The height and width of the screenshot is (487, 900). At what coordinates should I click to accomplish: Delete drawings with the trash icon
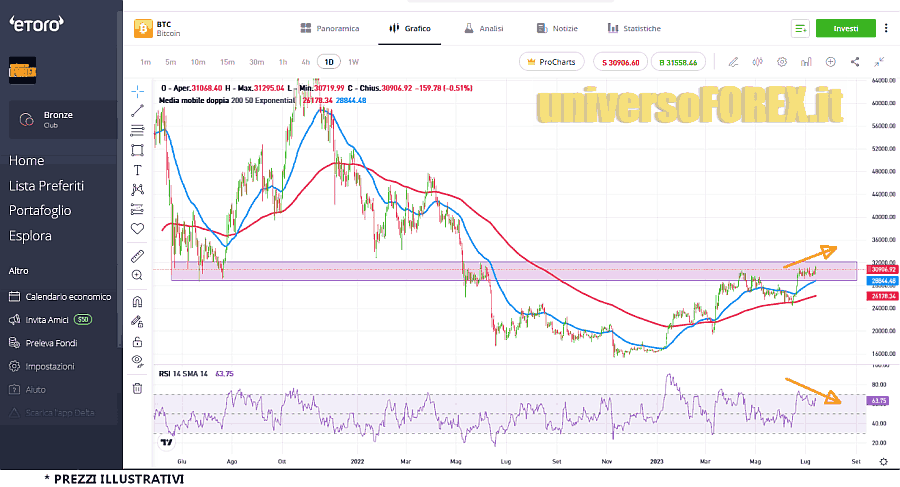(137, 388)
